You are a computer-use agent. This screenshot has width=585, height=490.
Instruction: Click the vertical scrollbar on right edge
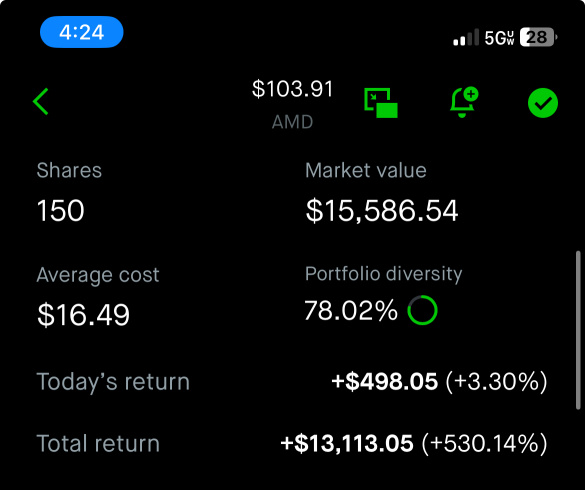point(578,331)
